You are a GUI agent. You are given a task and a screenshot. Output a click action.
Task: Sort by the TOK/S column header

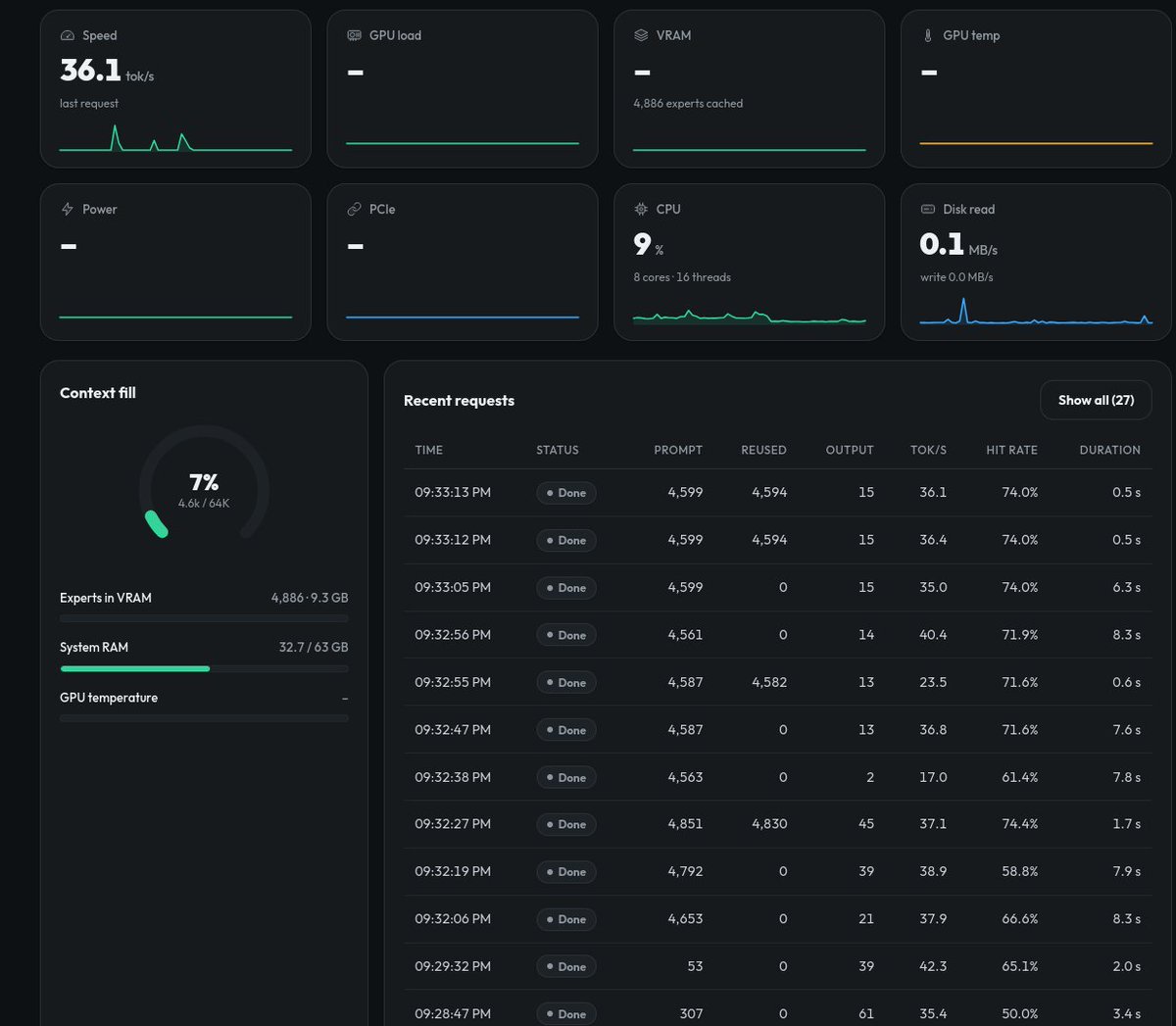(928, 450)
